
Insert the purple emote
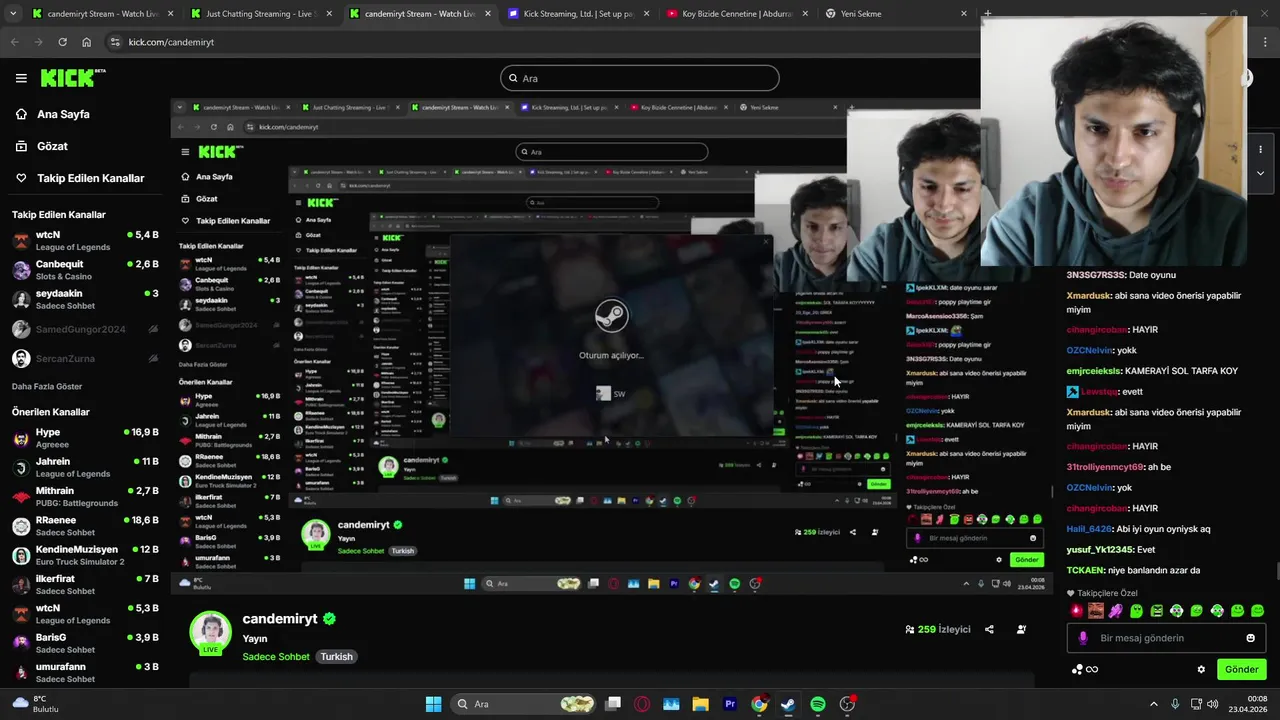[x=1116, y=611]
